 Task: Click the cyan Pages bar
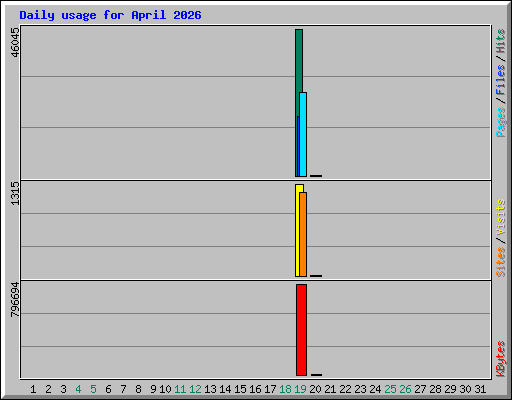point(303,134)
